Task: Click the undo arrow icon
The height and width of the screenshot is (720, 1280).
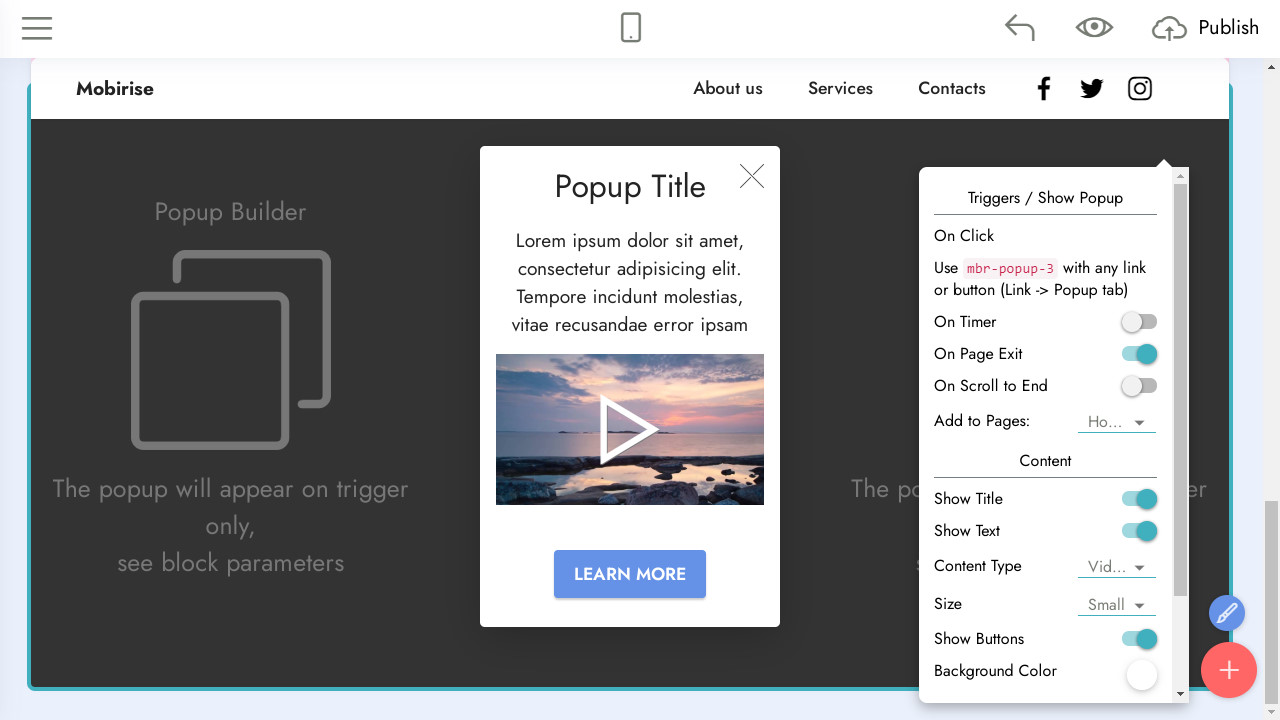Action: click(1019, 28)
